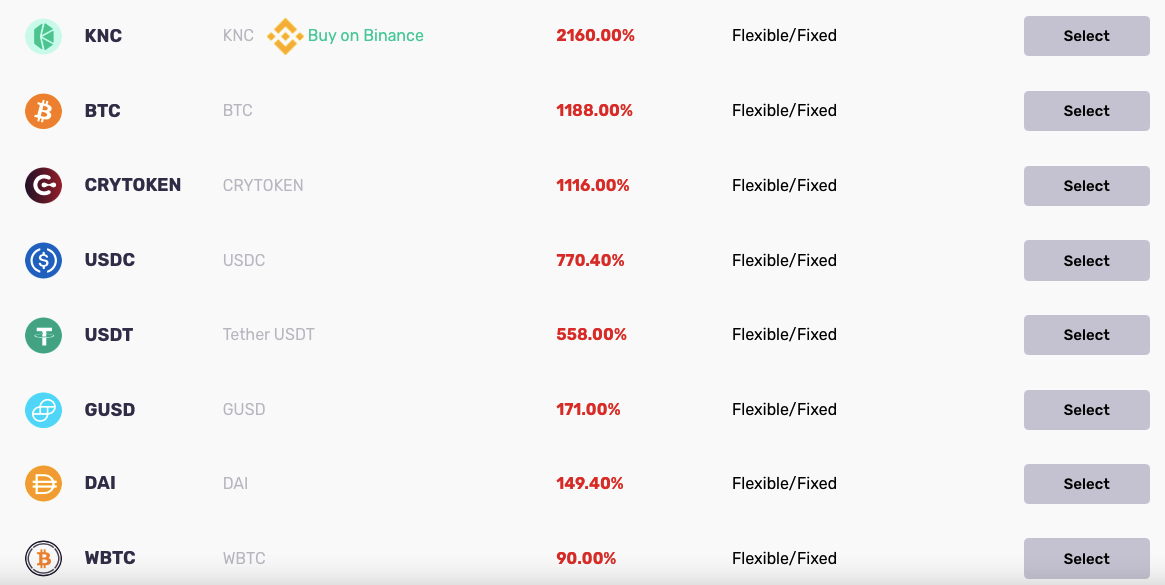Click the 2160.00% rate for KNC

click(x=595, y=36)
